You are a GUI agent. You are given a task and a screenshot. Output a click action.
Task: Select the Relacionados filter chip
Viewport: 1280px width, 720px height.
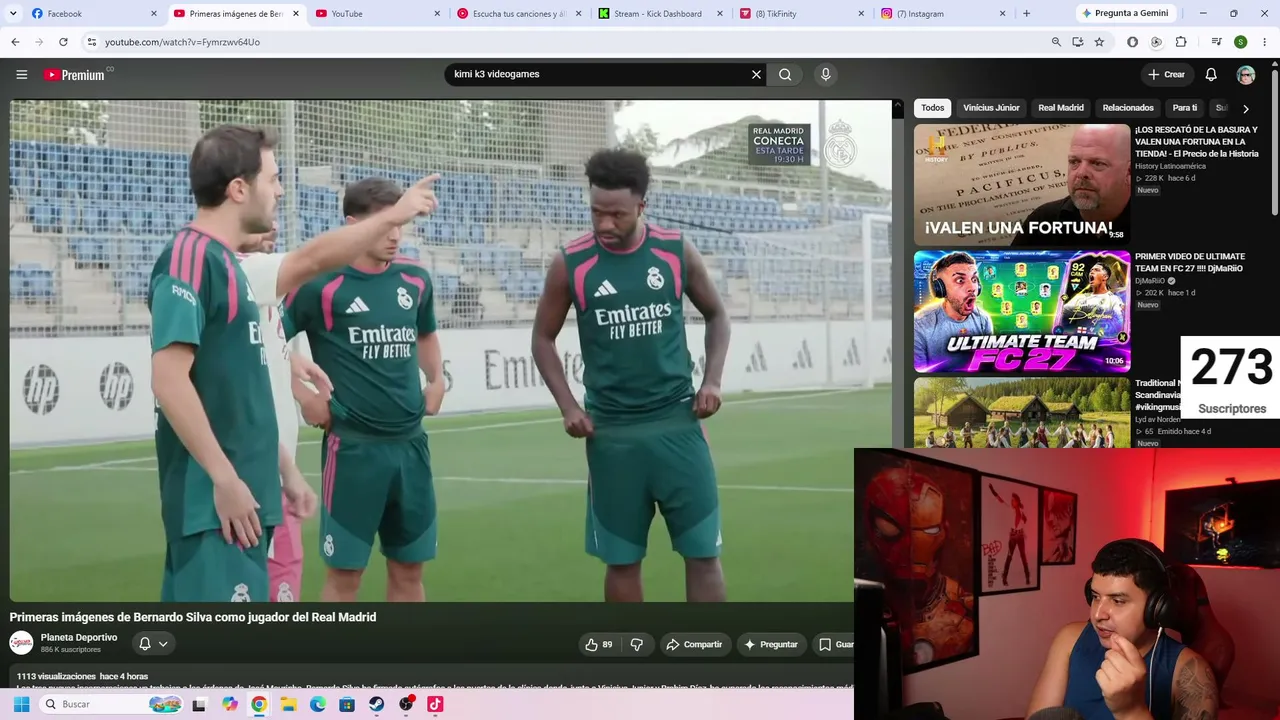1128,108
